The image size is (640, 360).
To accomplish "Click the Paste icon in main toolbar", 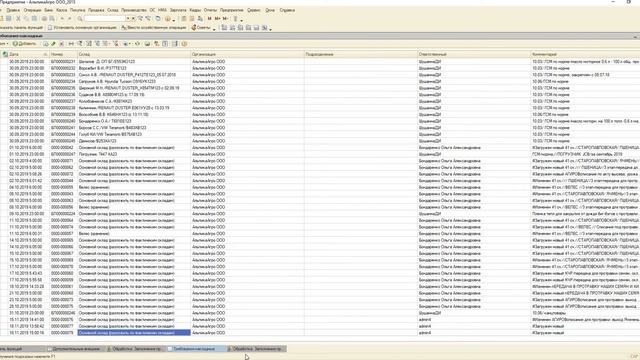I will pyautogui.click(x=34, y=18).
